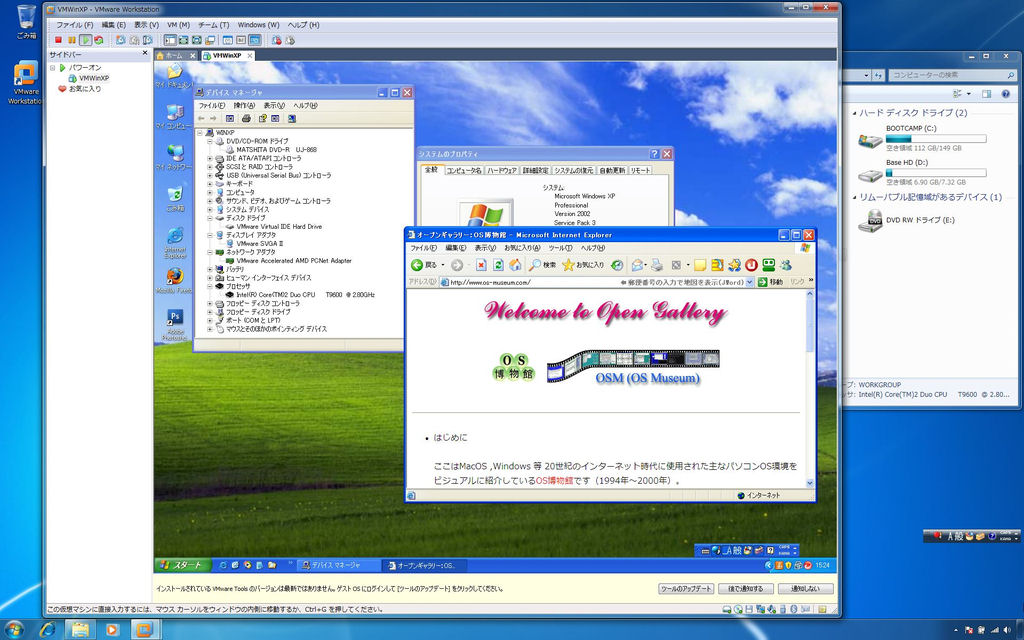The image size is (1024, 640).
Task: Collapse the ディスプレイ アダプタ node
Action: coord(210,234)
